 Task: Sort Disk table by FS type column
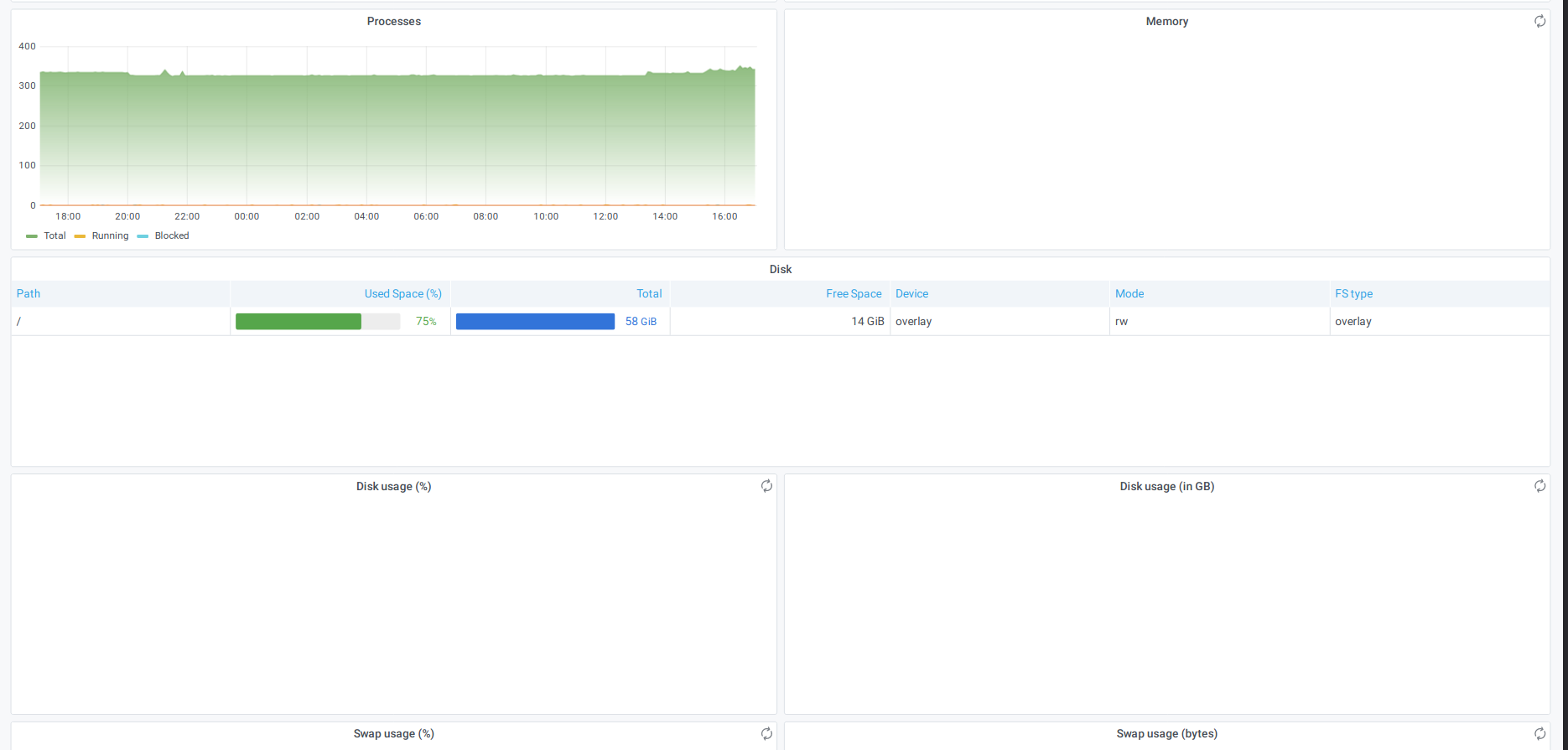tap(1353, 293)
